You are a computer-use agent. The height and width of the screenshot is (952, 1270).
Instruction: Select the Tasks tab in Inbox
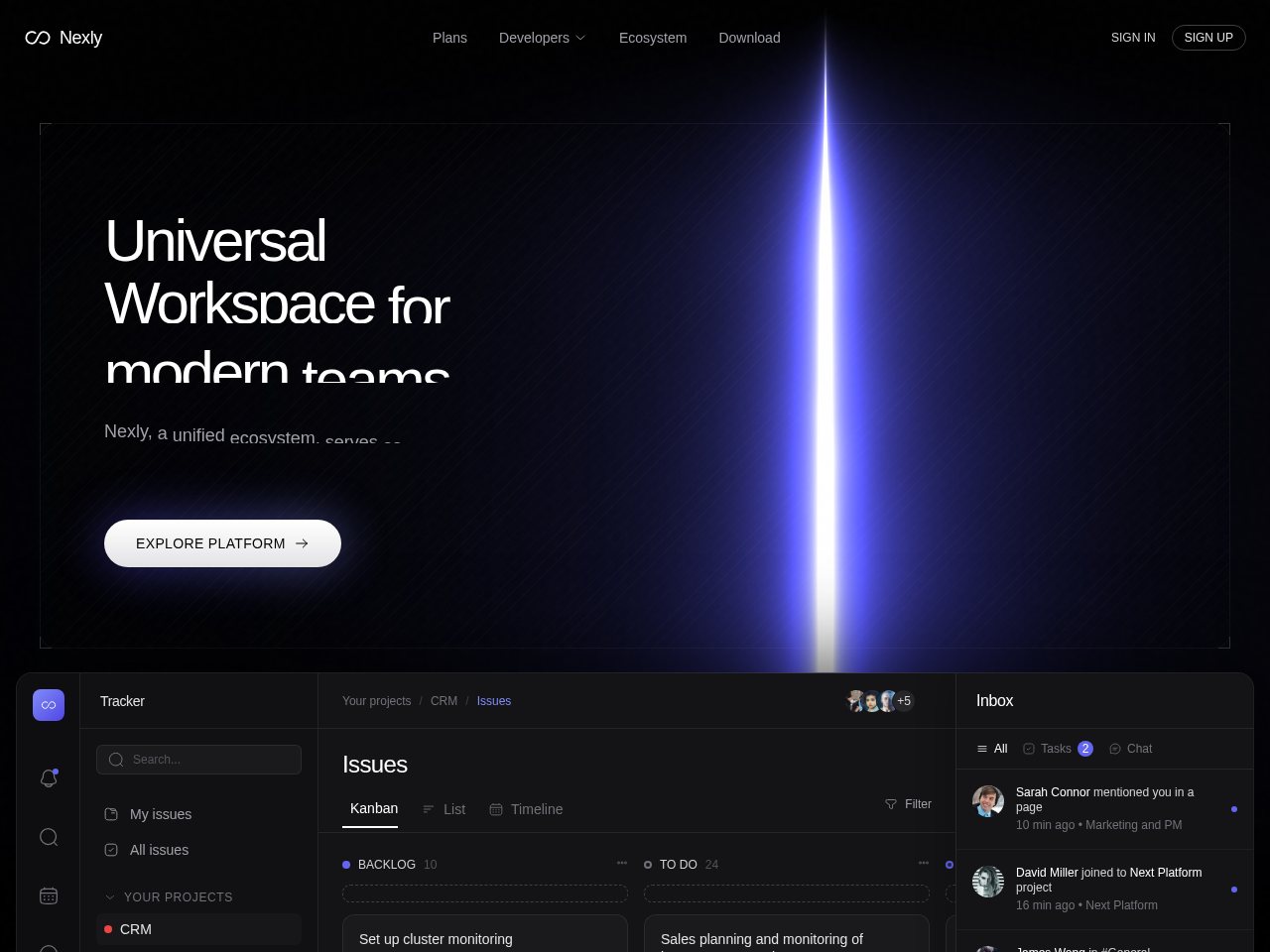coord(1057,749)
